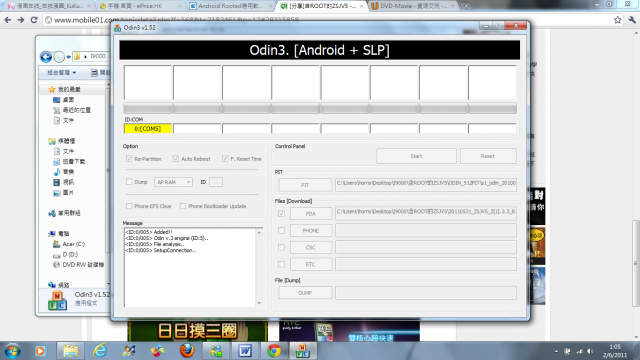Enable Phone Bootloader Update option
This screenshot has width=640, height=360.
click(x=183, y=206)
